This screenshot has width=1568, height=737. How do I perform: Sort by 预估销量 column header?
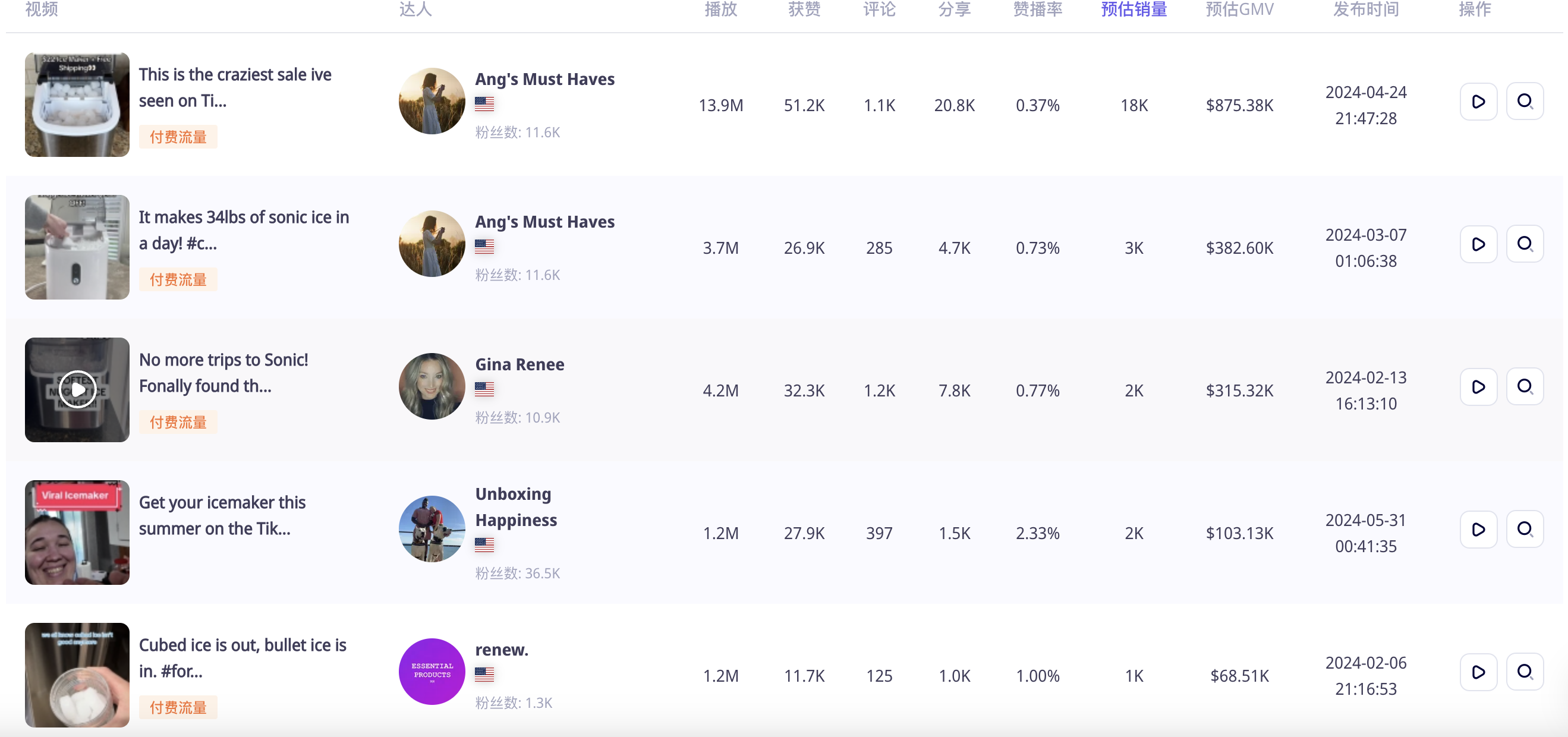(x=1134, y=9)
